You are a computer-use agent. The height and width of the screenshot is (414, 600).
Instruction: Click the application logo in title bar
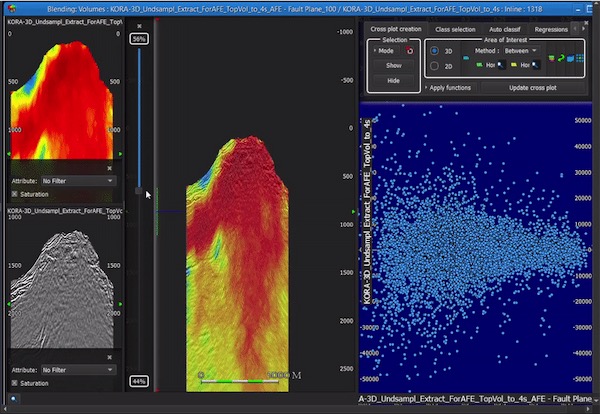(x=12, y=8)
